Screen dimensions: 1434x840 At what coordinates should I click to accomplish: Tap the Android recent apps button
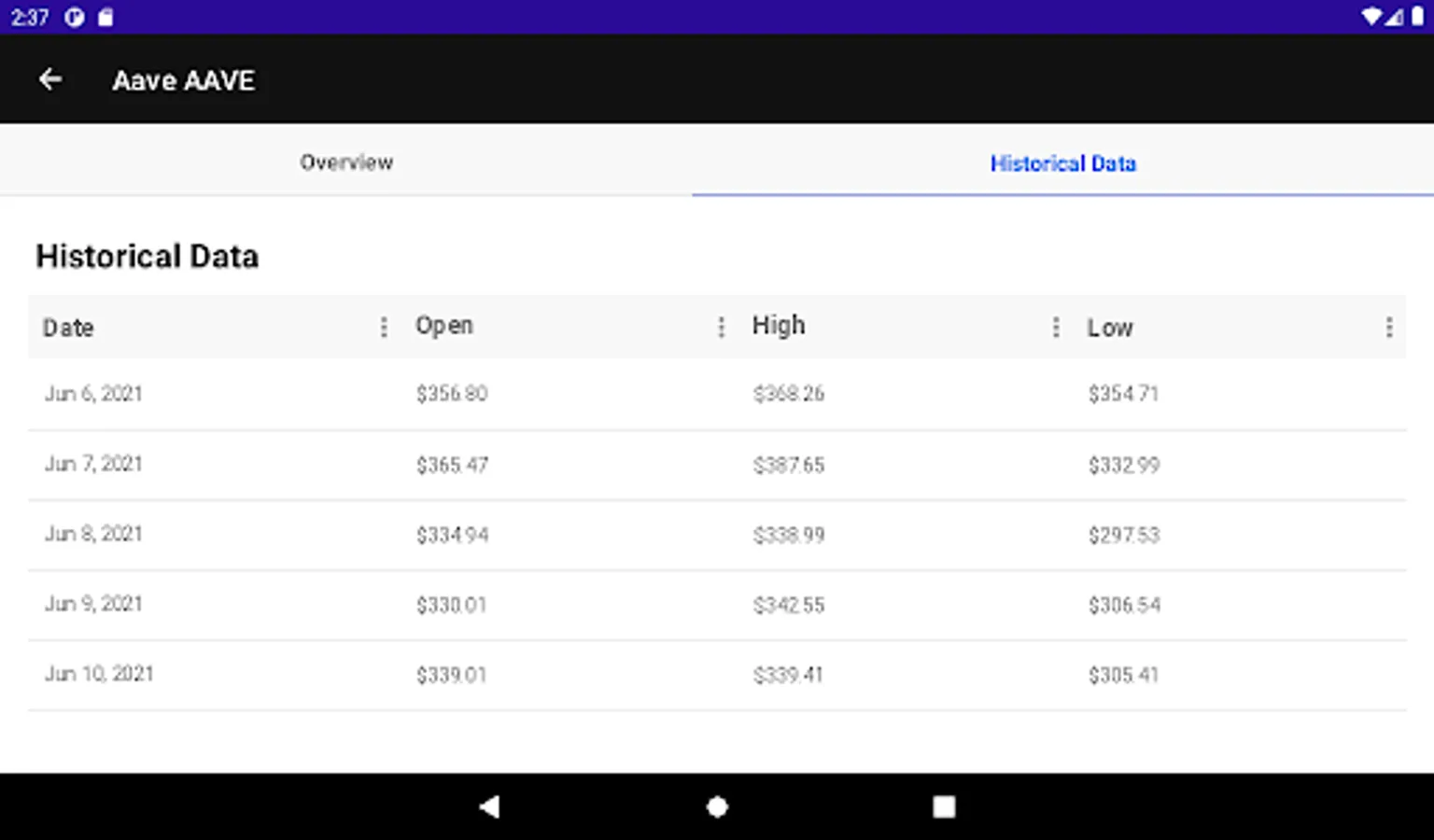(944, 806)
